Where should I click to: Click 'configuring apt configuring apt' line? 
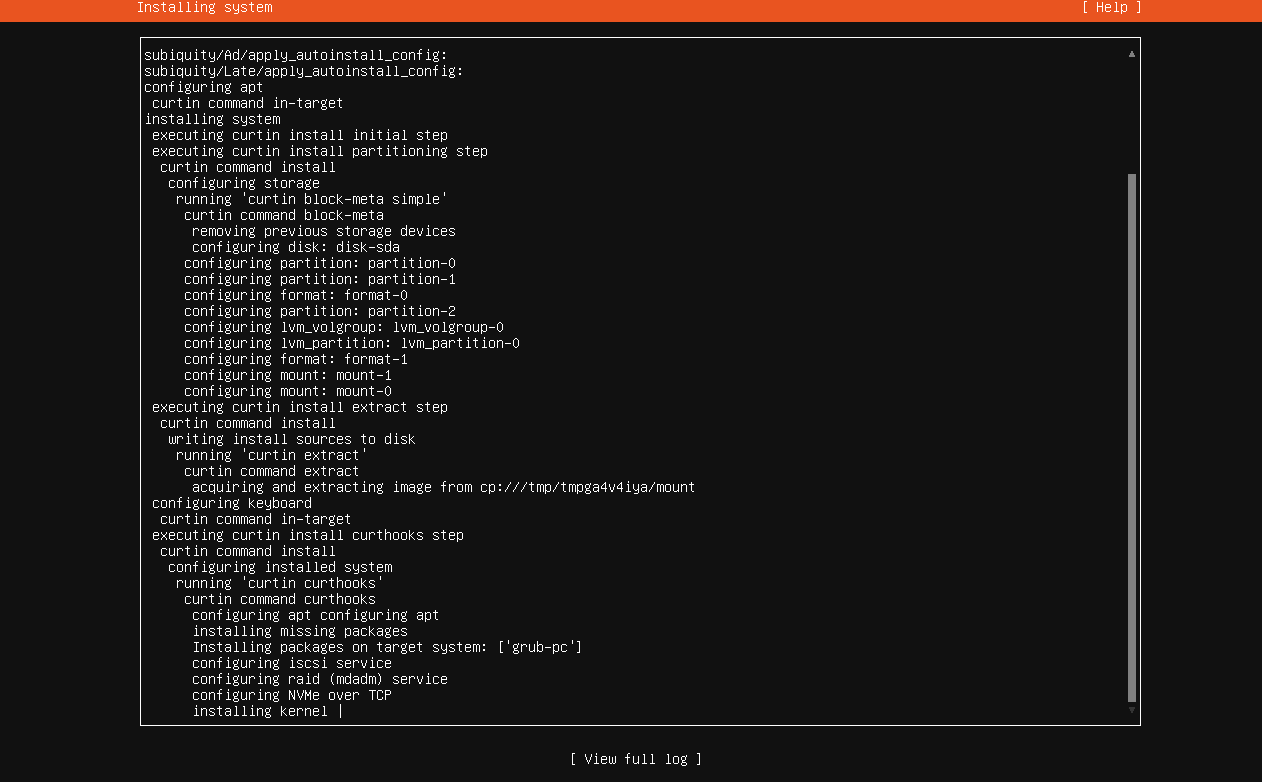point(316,615)
